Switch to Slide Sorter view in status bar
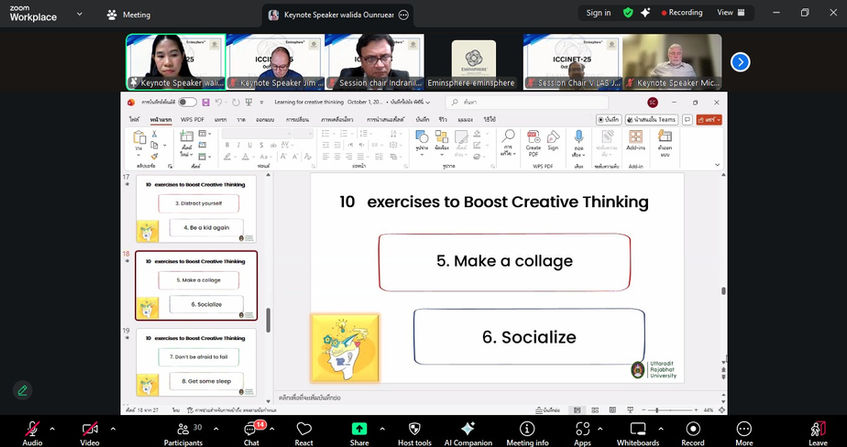 595,410
